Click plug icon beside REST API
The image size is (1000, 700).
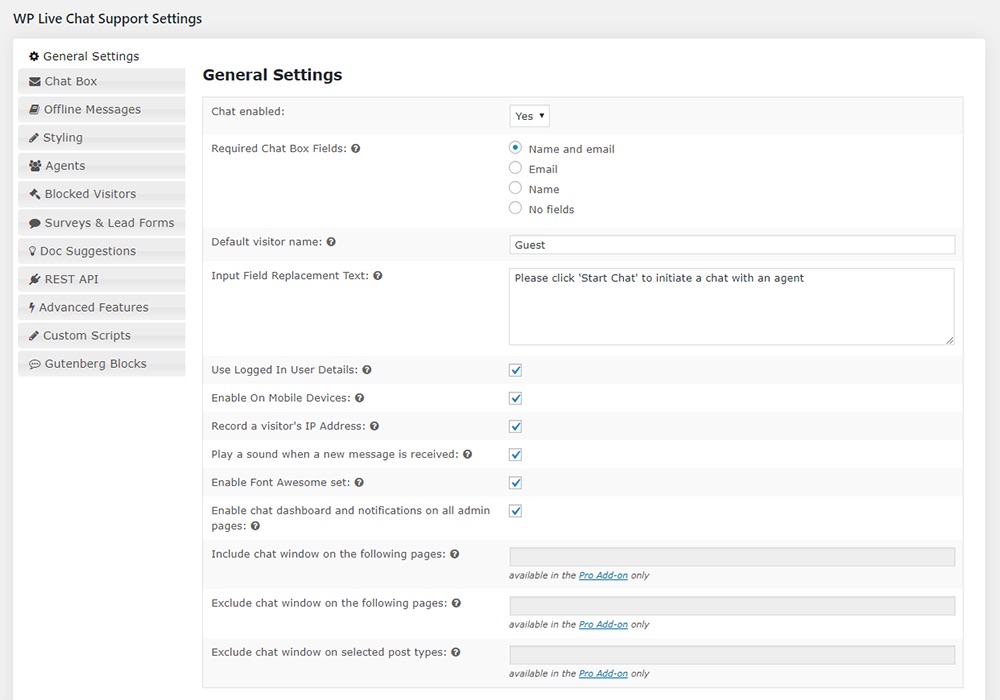tap(35, 279)
